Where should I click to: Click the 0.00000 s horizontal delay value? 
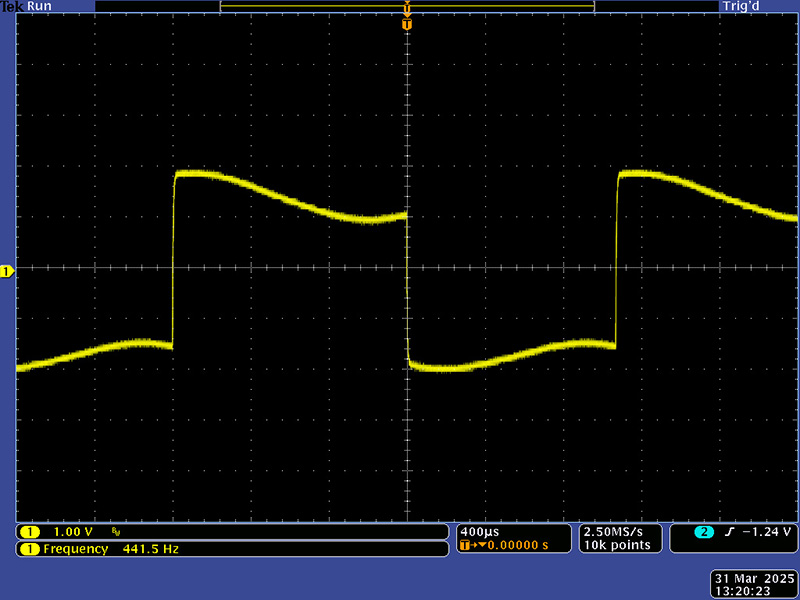(x=516, y=545)
